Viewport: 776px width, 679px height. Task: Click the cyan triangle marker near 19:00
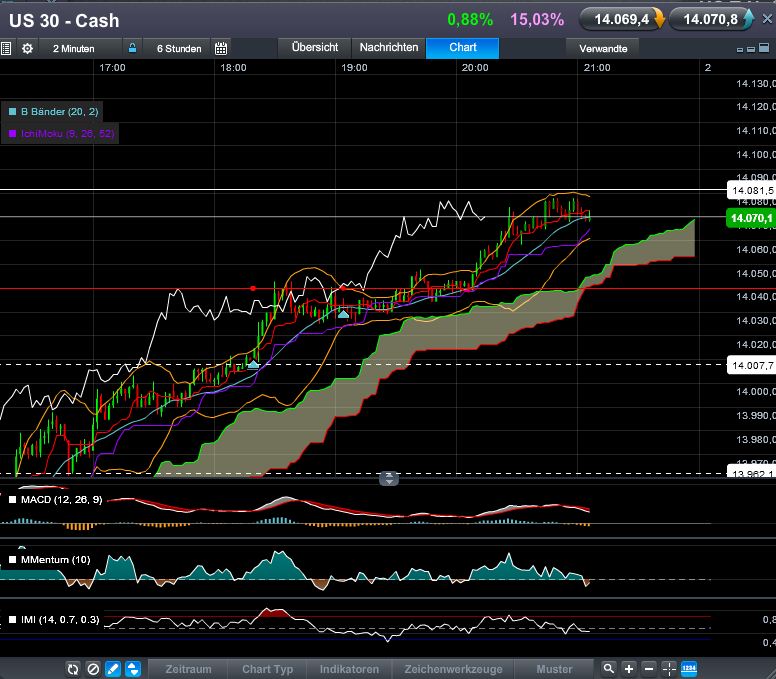click(343, 314)
